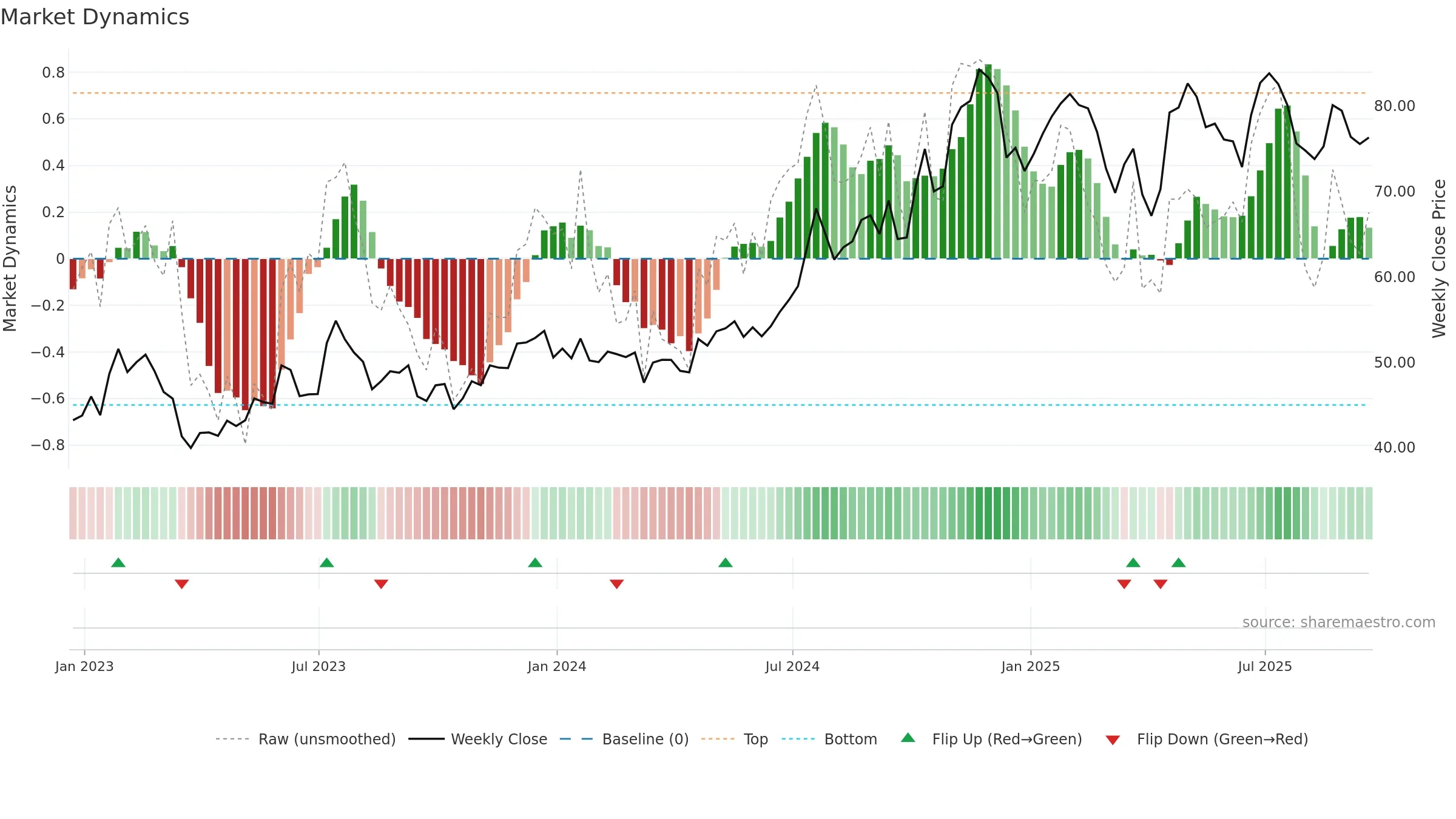
Task: Click the Raw (unsmoothed) legend entry
Action: coord(306,739)
